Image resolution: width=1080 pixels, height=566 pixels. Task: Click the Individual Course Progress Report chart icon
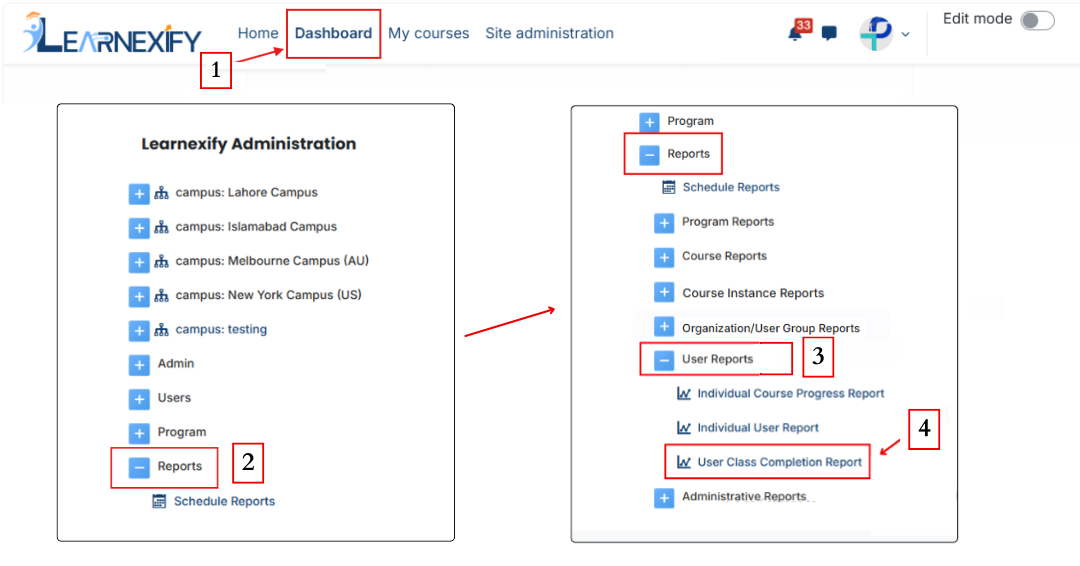pos(684,393)
